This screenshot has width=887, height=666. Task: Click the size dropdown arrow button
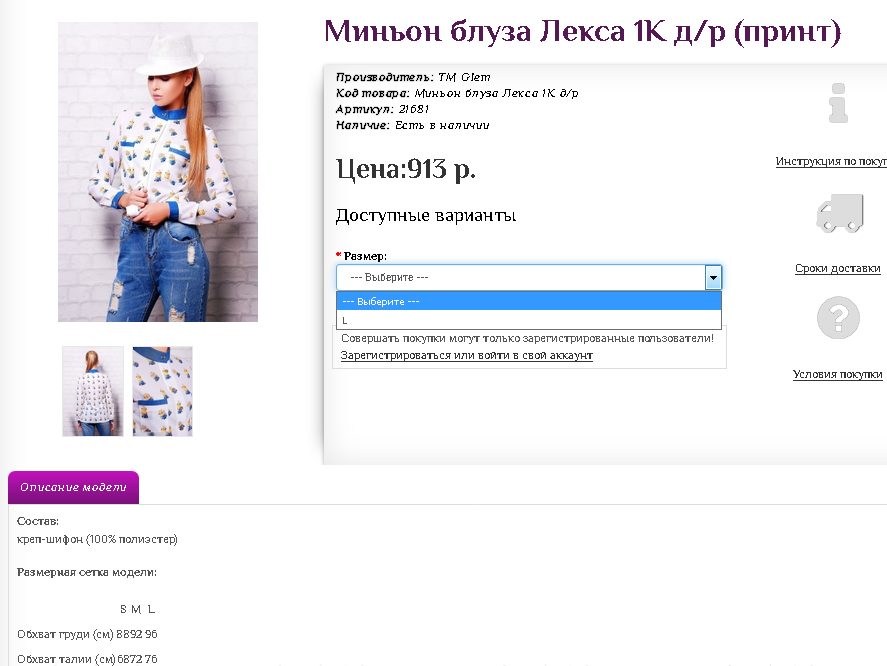[x=713, y=278]
